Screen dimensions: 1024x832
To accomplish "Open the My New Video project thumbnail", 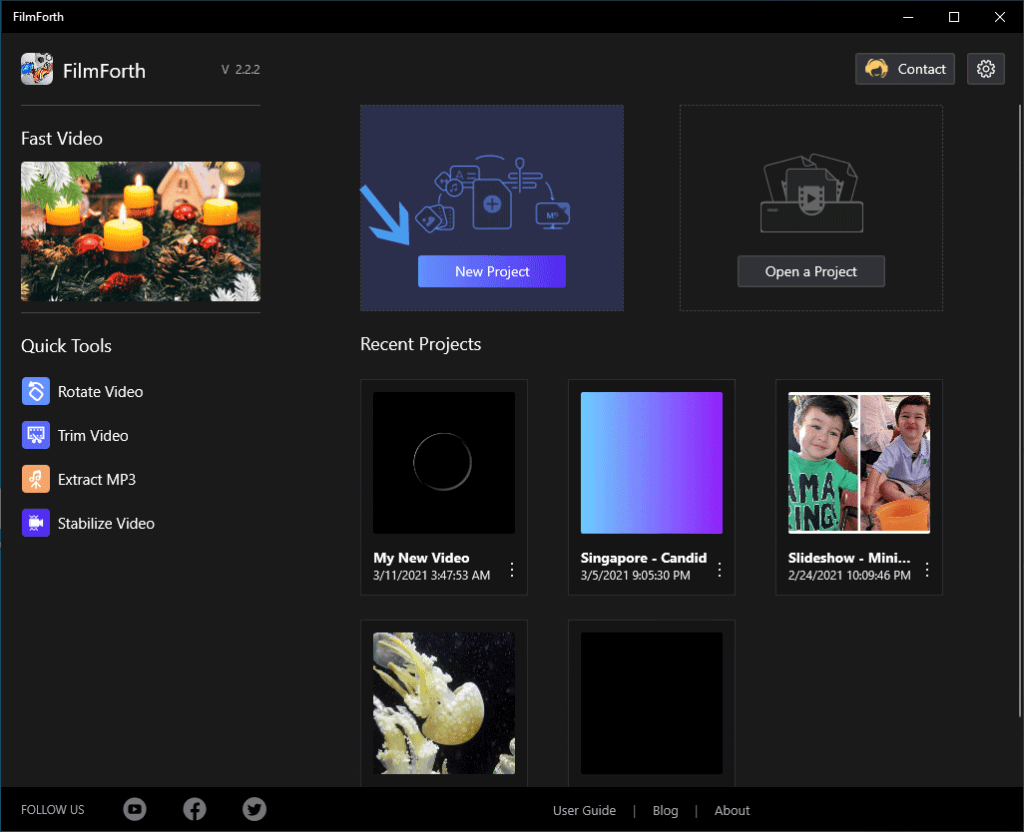I will coord(443,462).
